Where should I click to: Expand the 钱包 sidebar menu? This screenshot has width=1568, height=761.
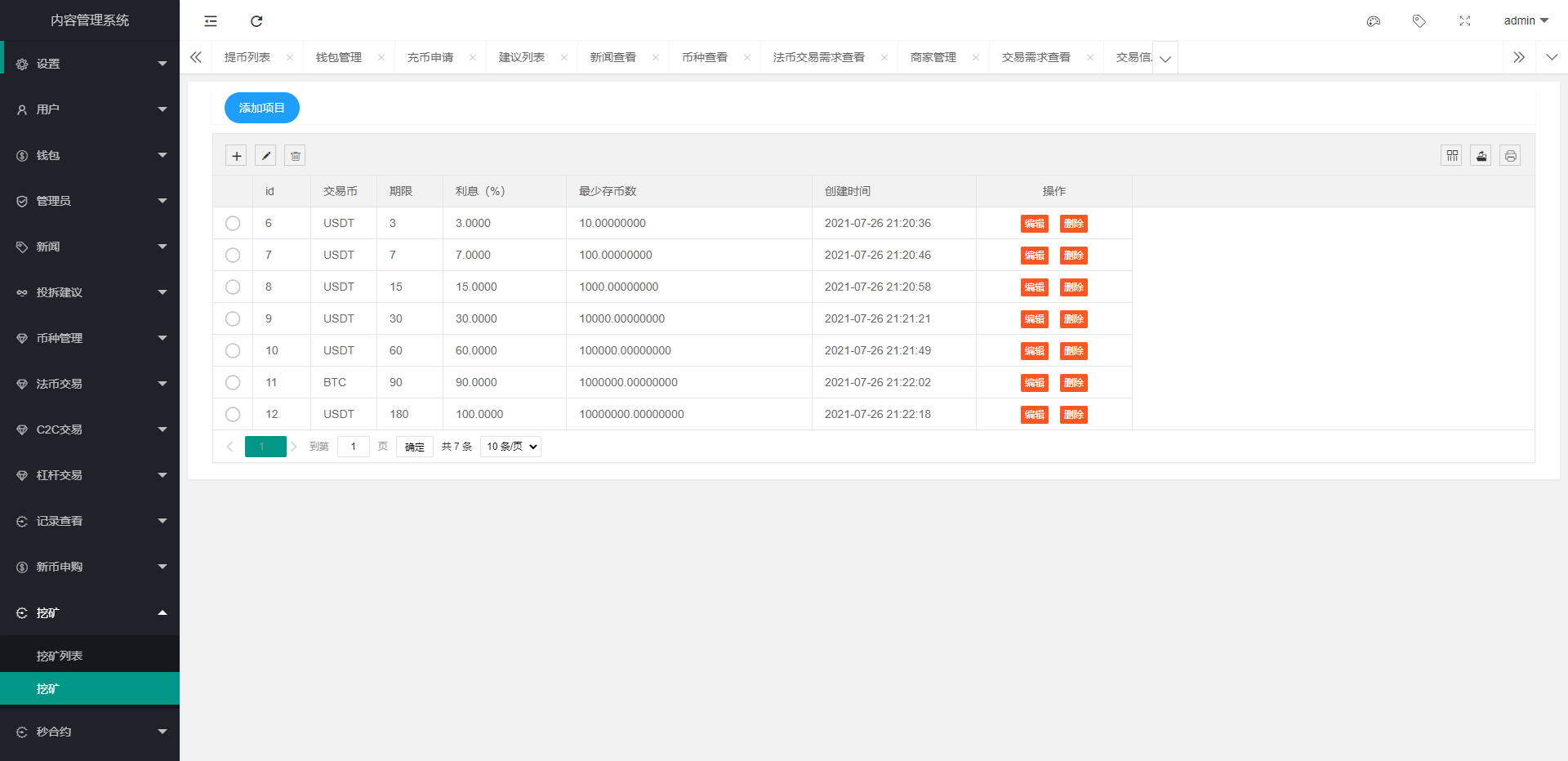pos(90,155)
